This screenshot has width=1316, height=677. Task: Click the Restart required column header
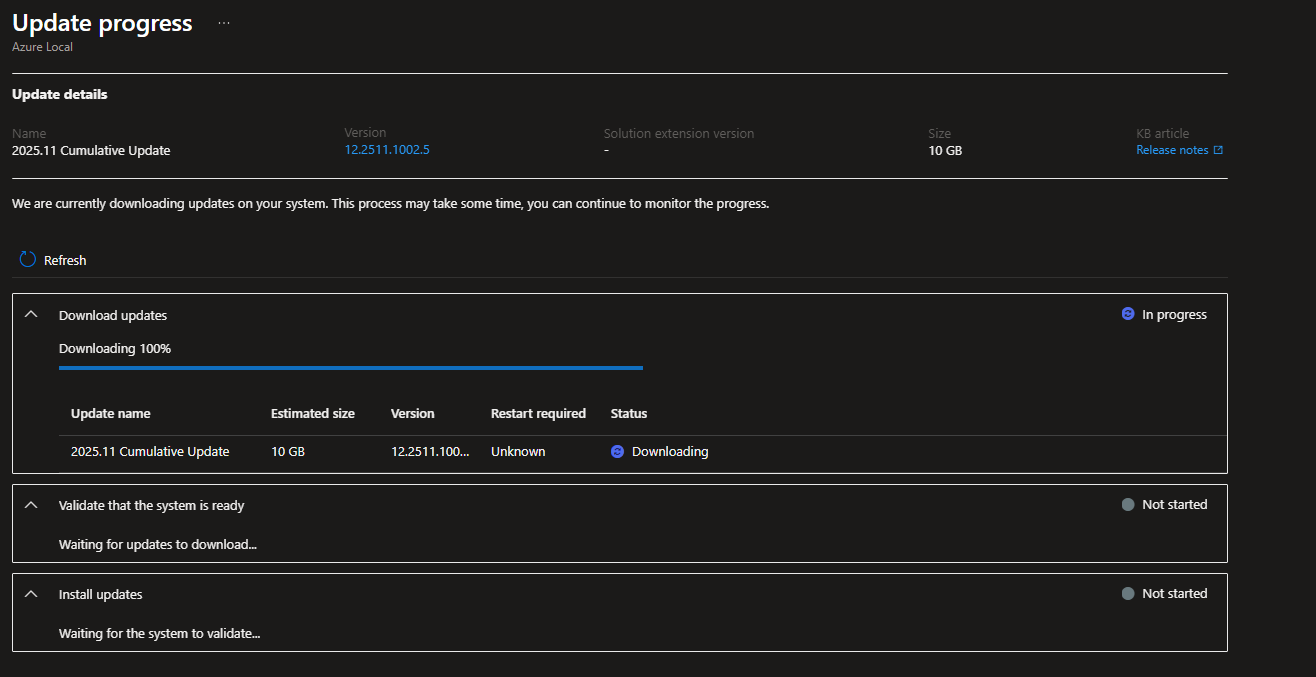tap(538, 413)
